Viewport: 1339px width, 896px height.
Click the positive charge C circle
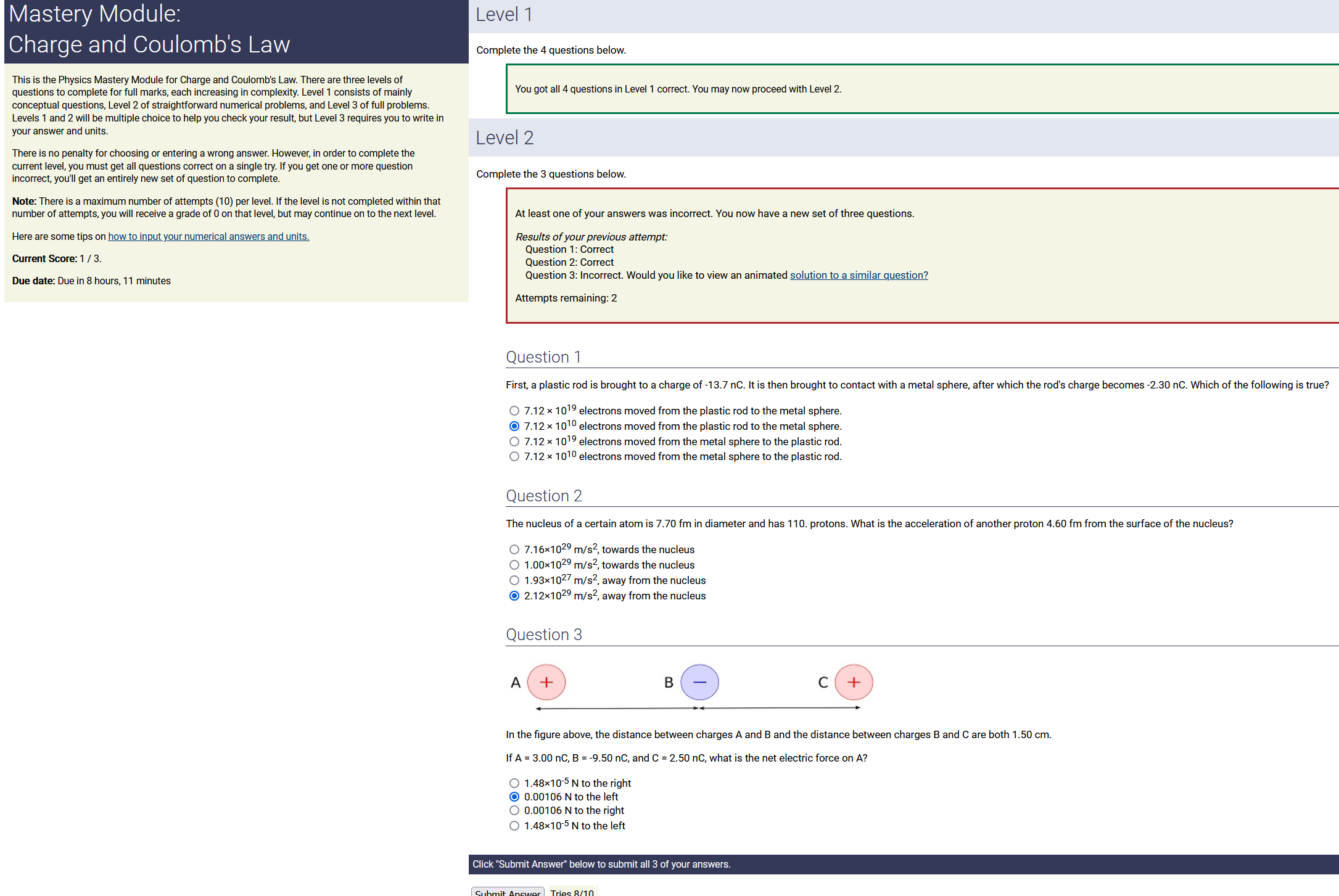click(x=854, y=682)
